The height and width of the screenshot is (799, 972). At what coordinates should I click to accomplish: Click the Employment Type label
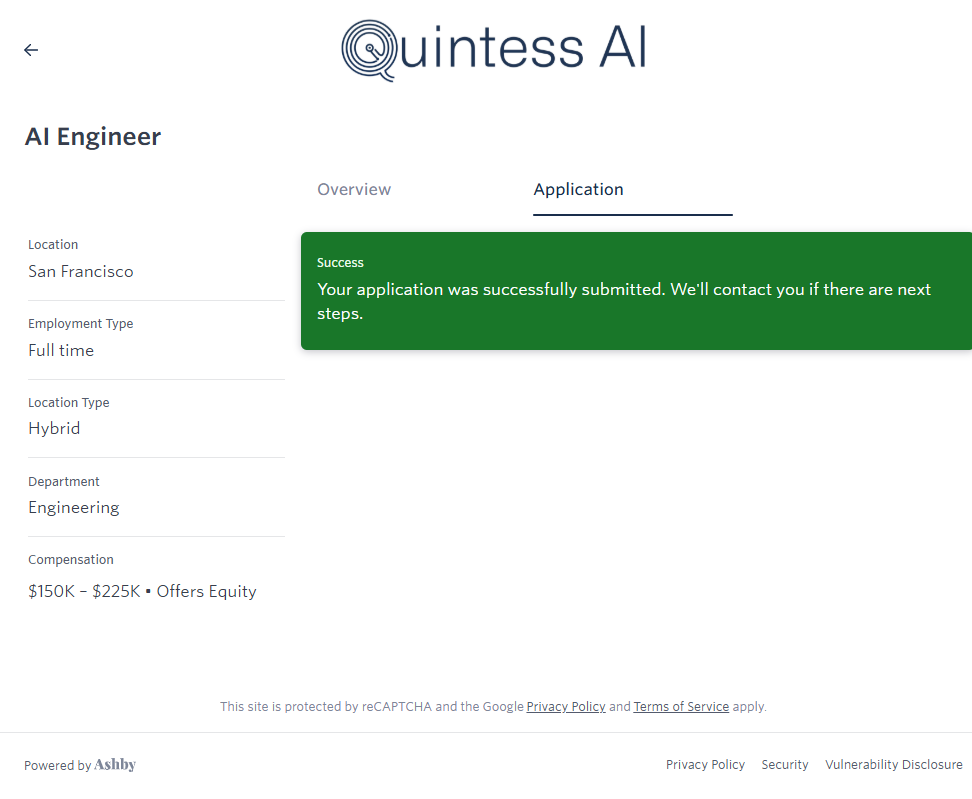tap(80, 324)
